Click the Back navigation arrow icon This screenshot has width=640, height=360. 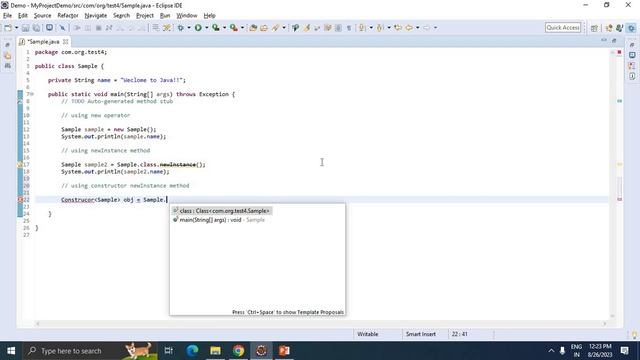(409, 28)
